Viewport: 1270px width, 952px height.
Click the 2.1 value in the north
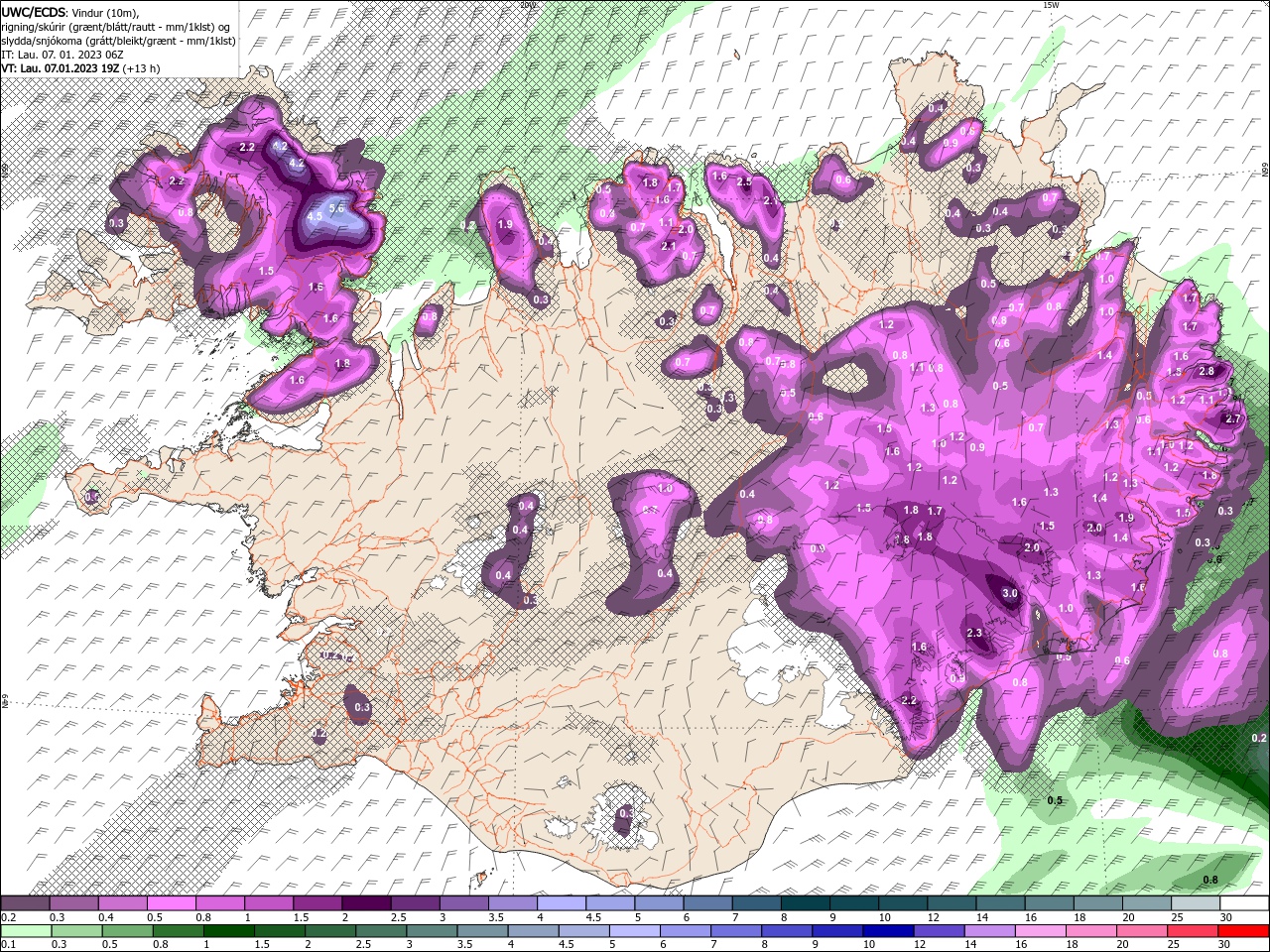[x=669, y=246]
